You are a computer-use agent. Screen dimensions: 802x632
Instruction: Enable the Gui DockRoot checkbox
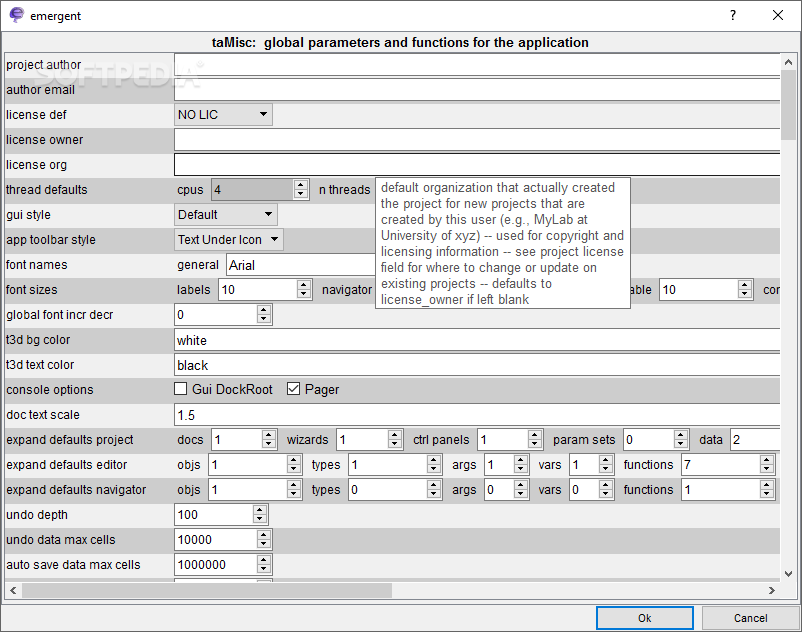coord(181,389)
